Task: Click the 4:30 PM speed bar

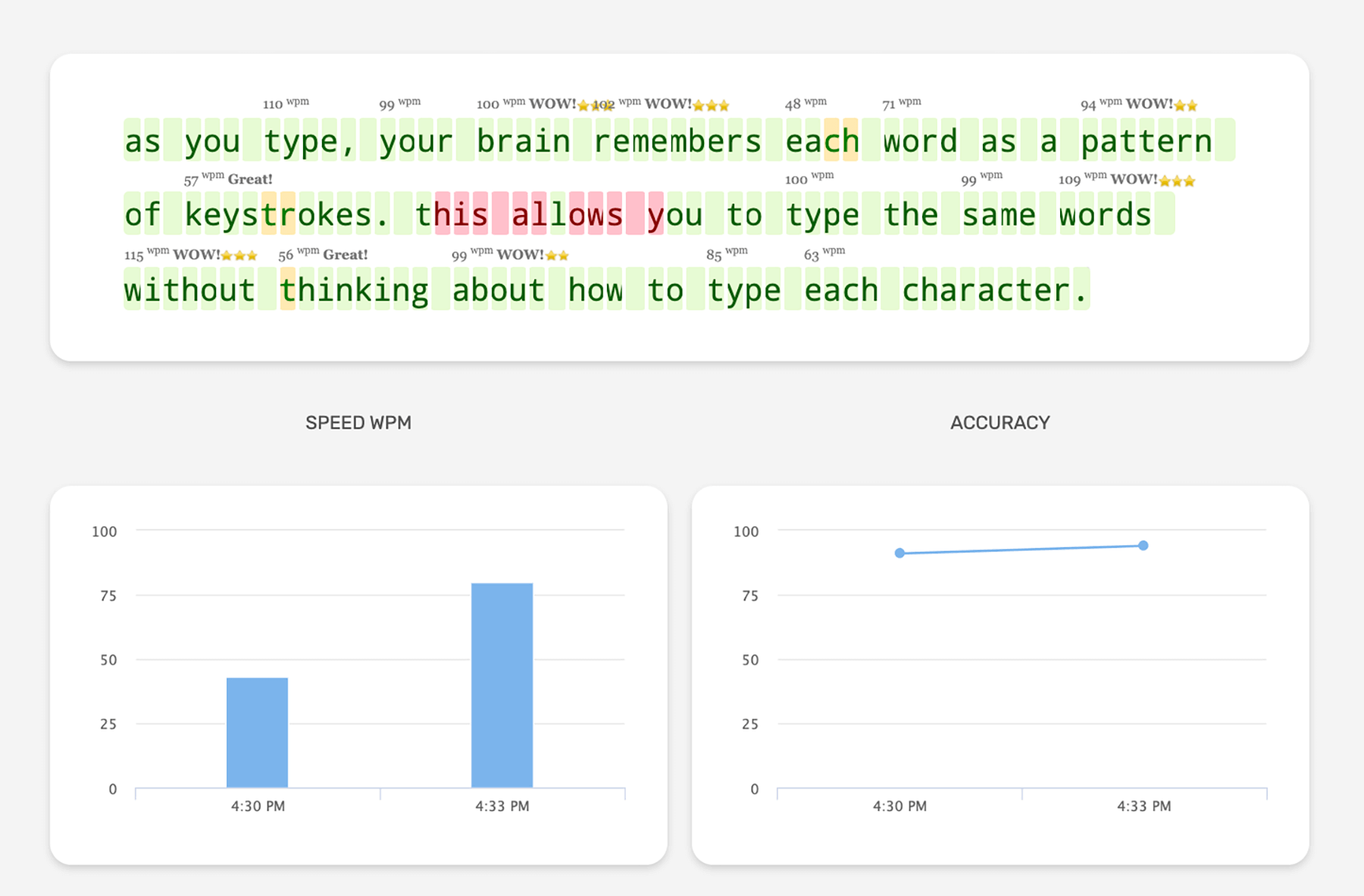Action: point(258,732)
